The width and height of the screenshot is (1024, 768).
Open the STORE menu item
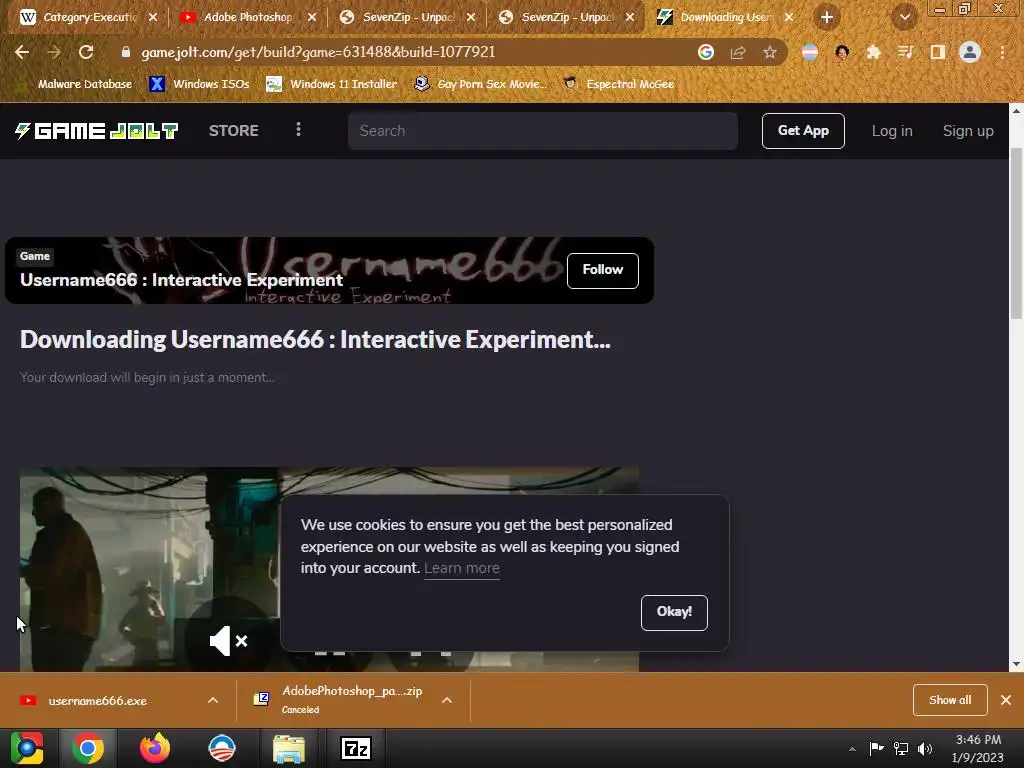(x=234, y=131)
